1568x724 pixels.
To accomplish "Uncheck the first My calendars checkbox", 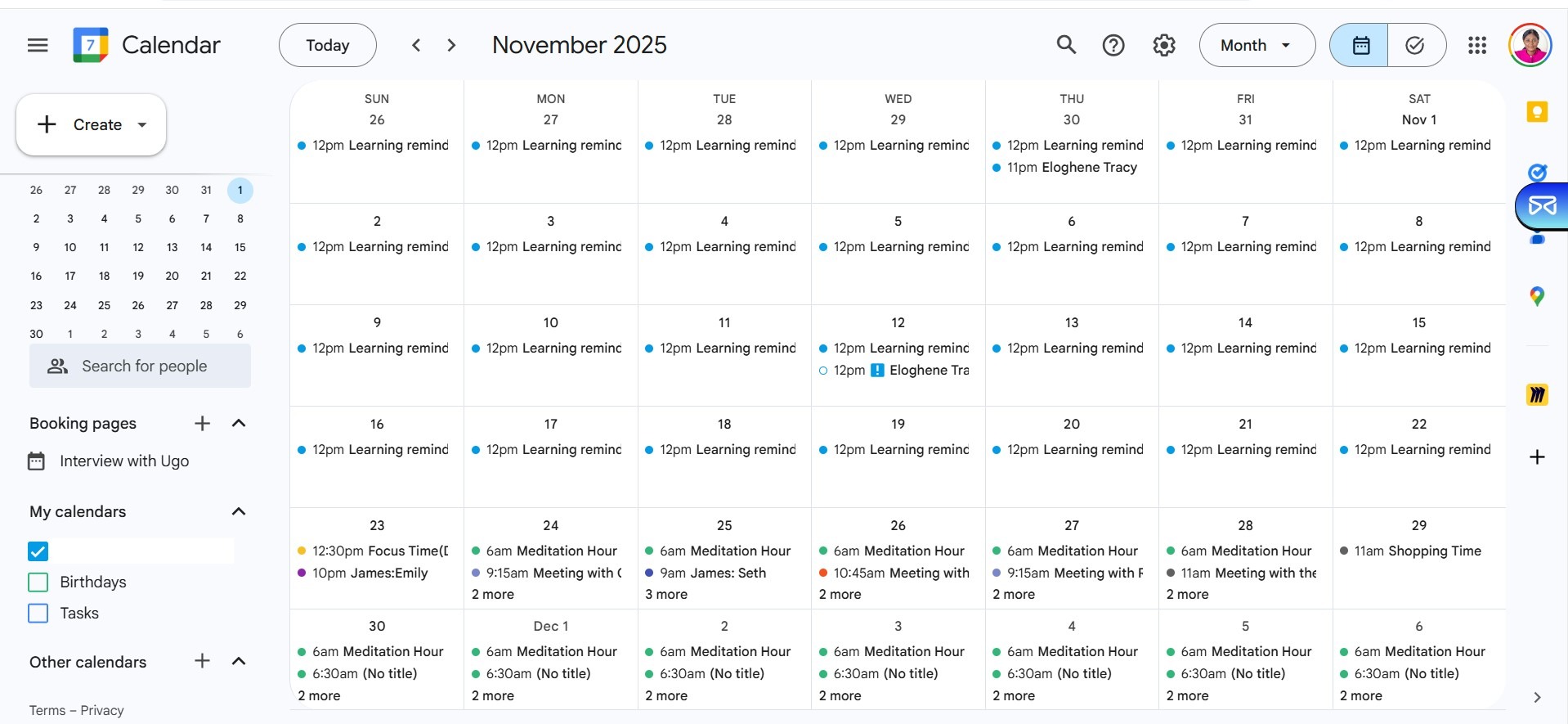I will pyautogui.click(x=38, y=551).
